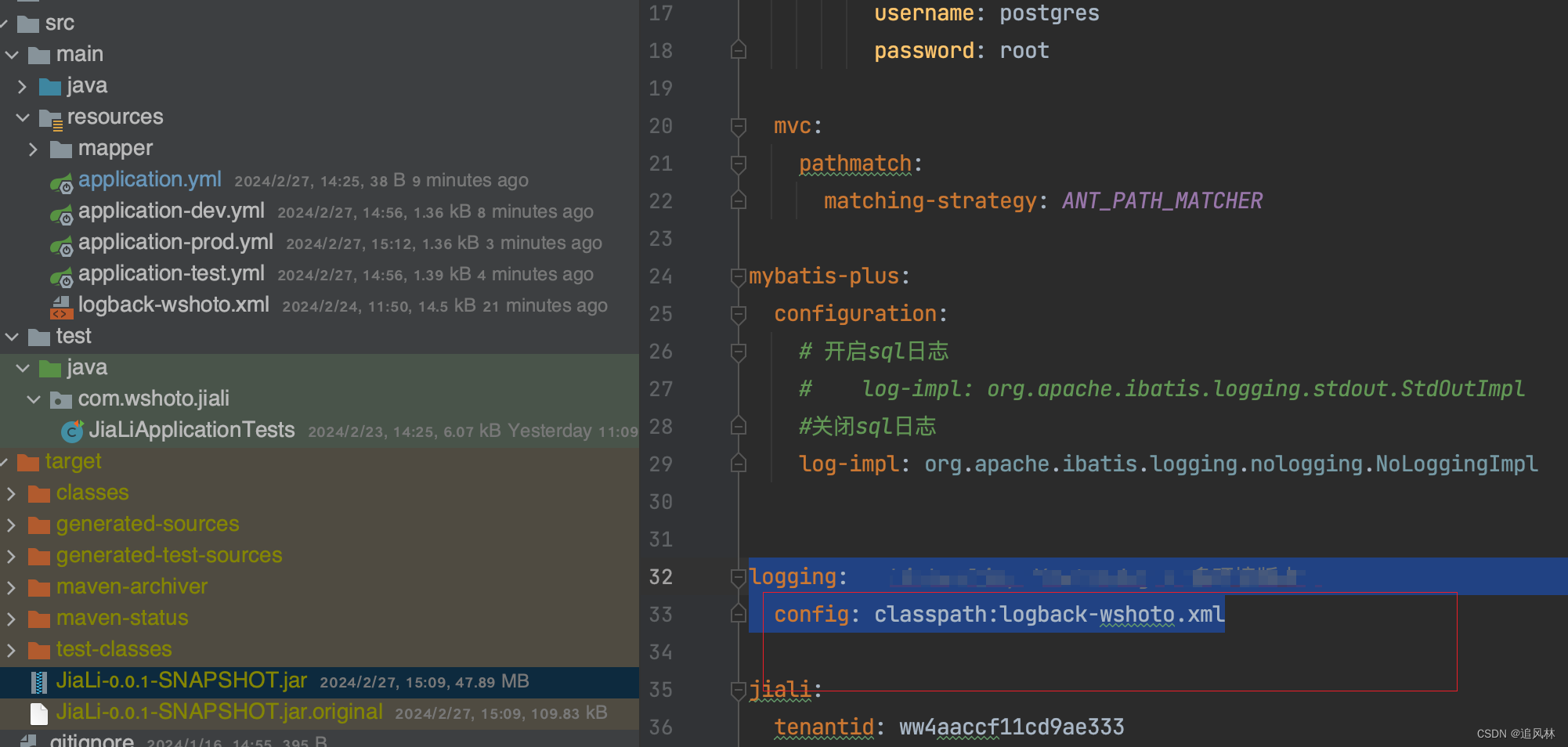
Task: Expand the test-classes folder chevron
Action: click(12, 650)
